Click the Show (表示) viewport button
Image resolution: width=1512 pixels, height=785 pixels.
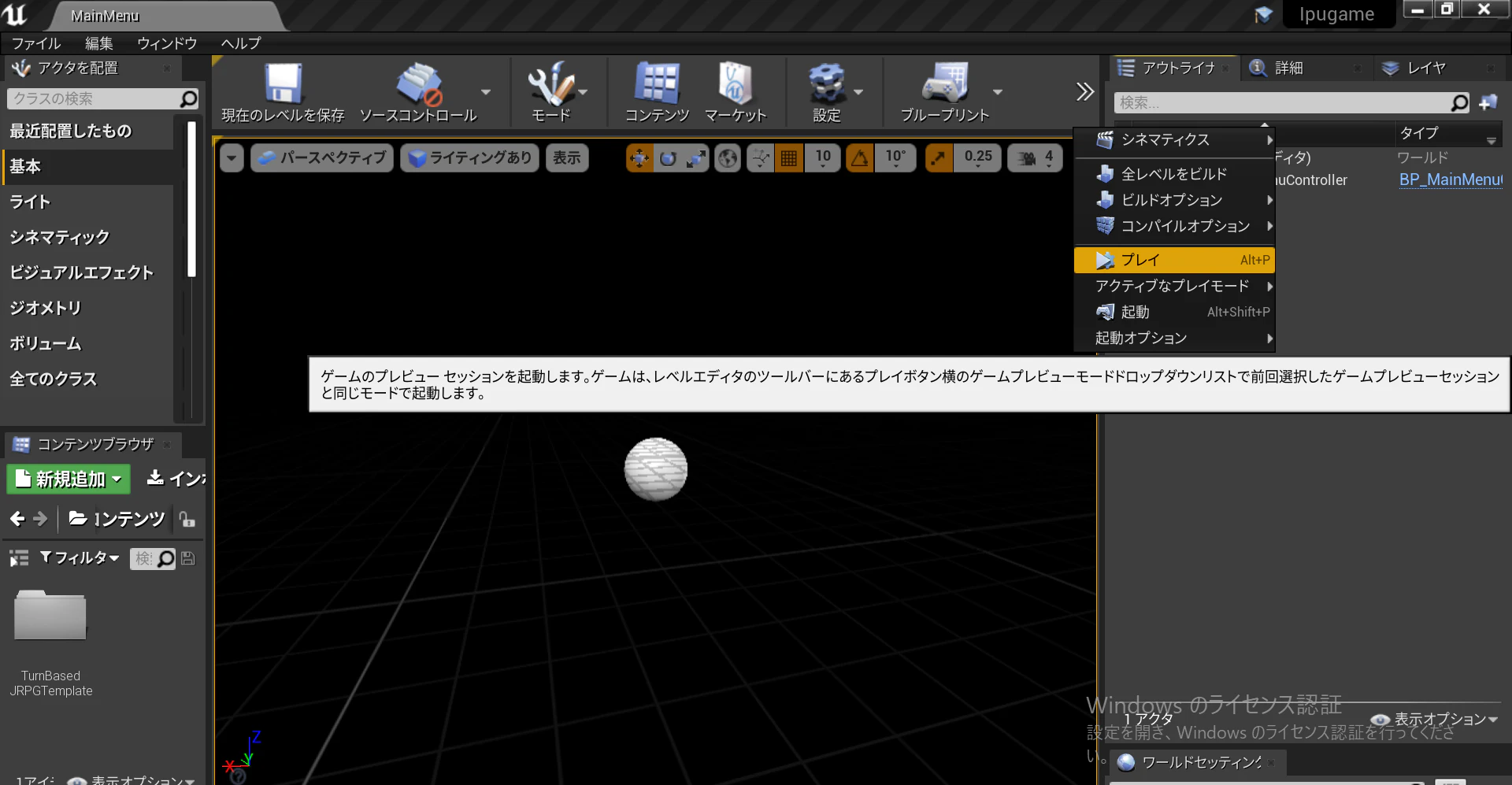coord(567,158)
